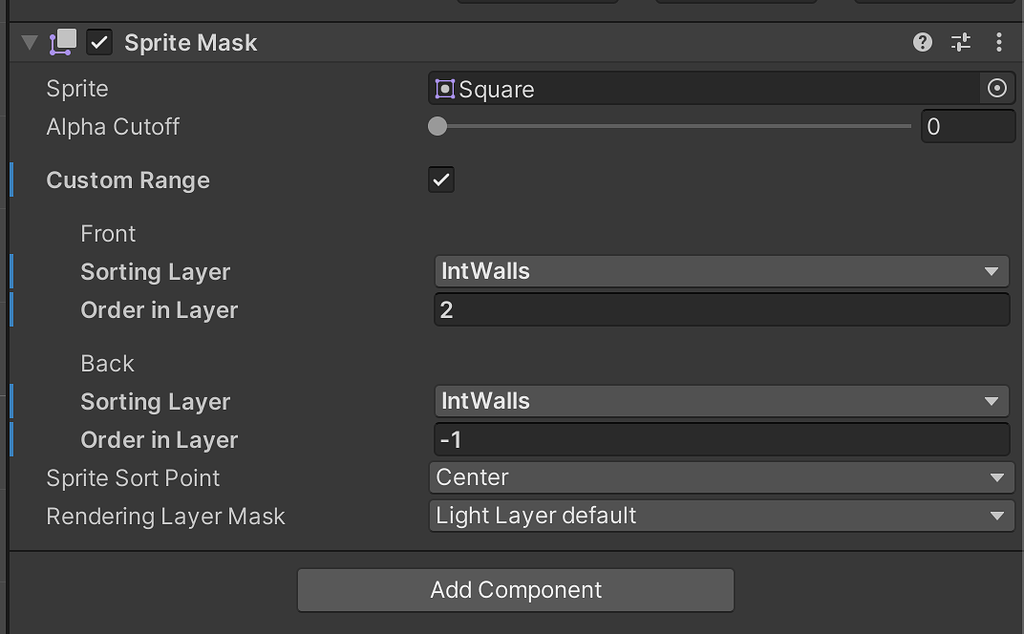This screenshot has width=1024, height=634.
Task: Open the Sprite Mask presets icon
Action: pyautogui.click(x=961, y=42)
